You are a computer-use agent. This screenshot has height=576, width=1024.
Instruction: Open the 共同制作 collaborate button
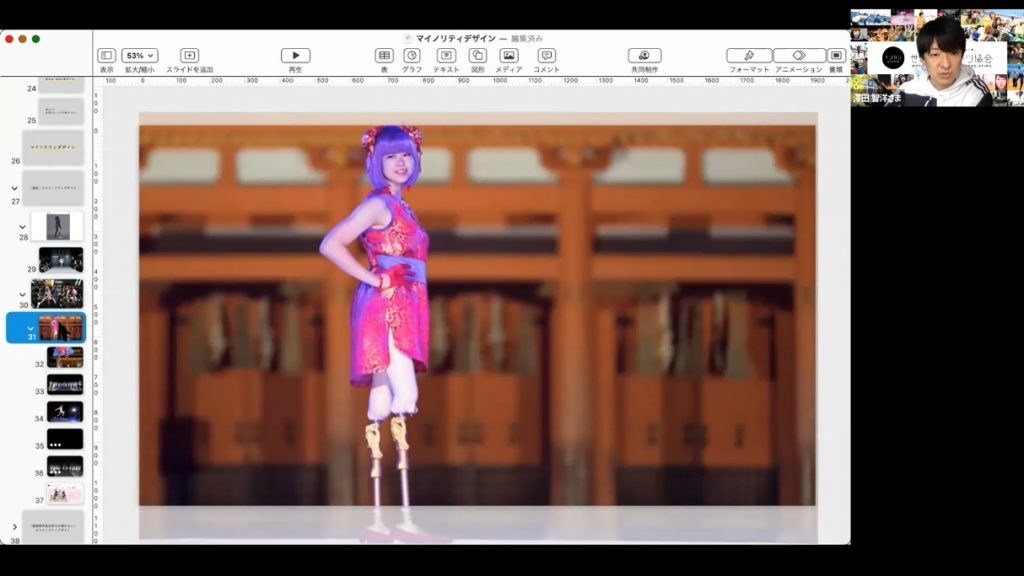click(645, 56)
